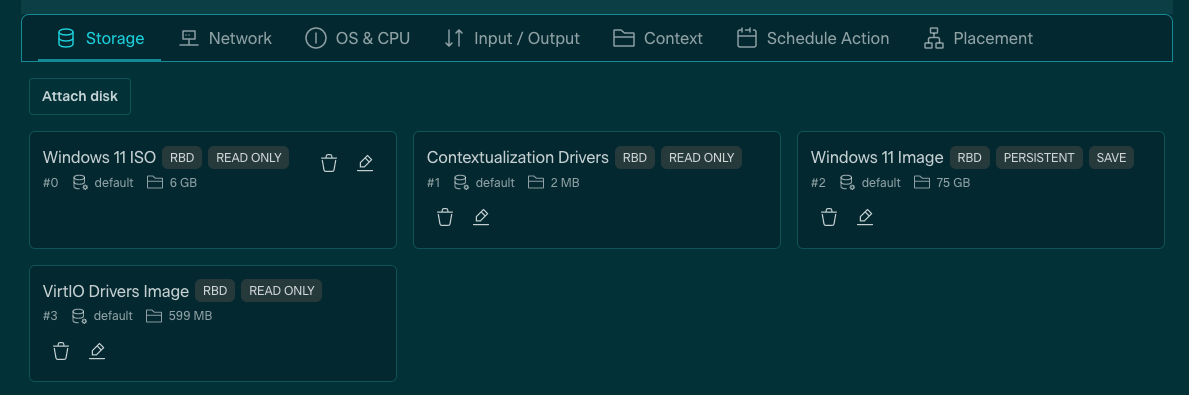Click the PERSISTENT badge on Windows 11 Image
The height and width of the screenshot is (395, 1189).
point(1039,158)
